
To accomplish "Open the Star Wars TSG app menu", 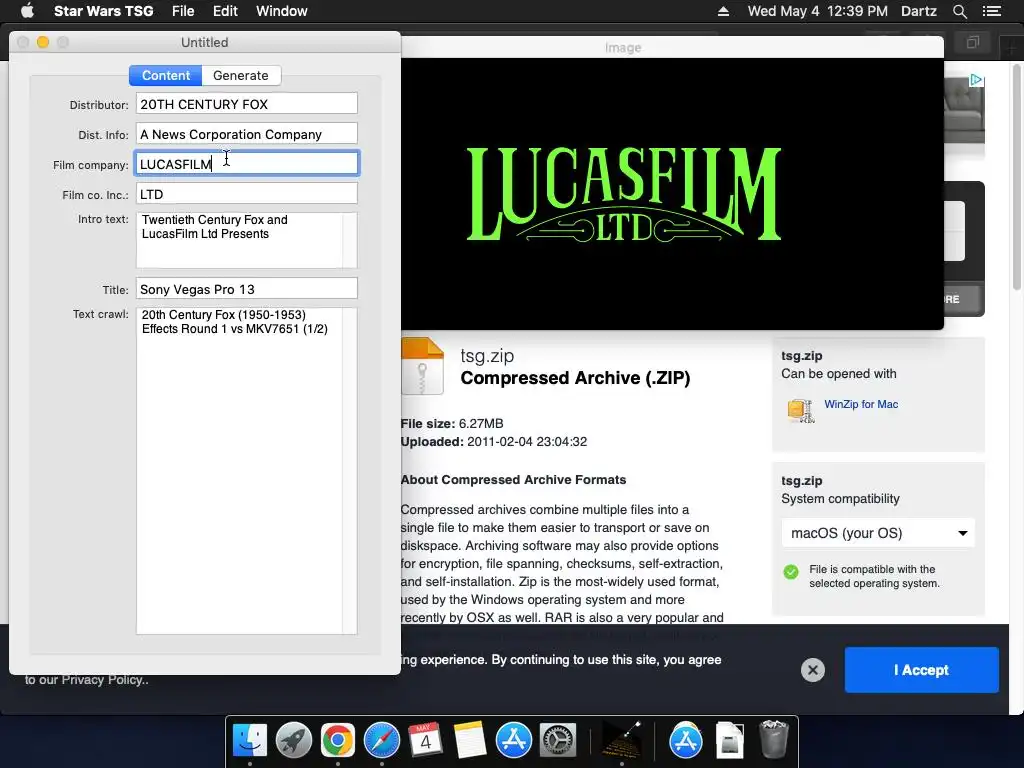I will coord(103,11).
